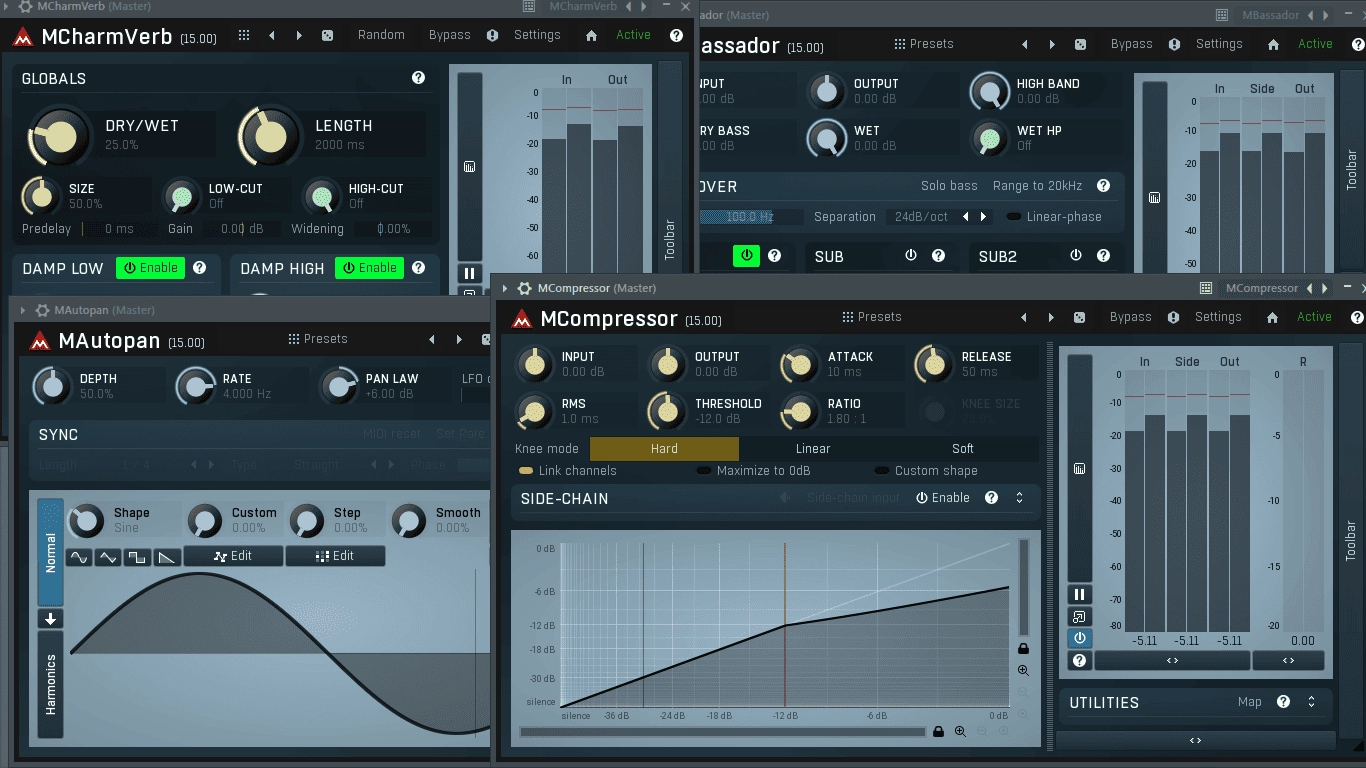
Task: Select the Hard knee mode
Action: coord(664,449)
